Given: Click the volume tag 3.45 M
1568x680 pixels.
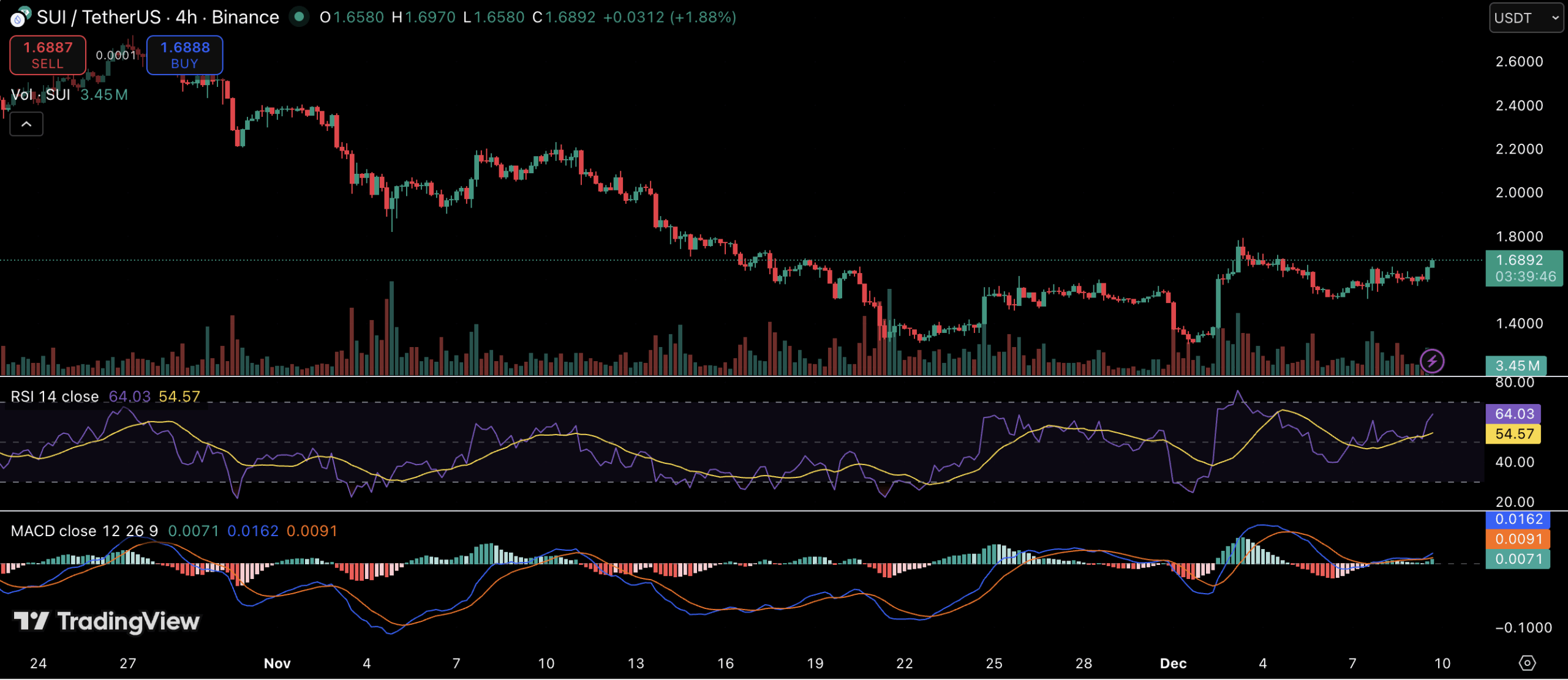Looking at the screenshot, I should coord(1516,366).
